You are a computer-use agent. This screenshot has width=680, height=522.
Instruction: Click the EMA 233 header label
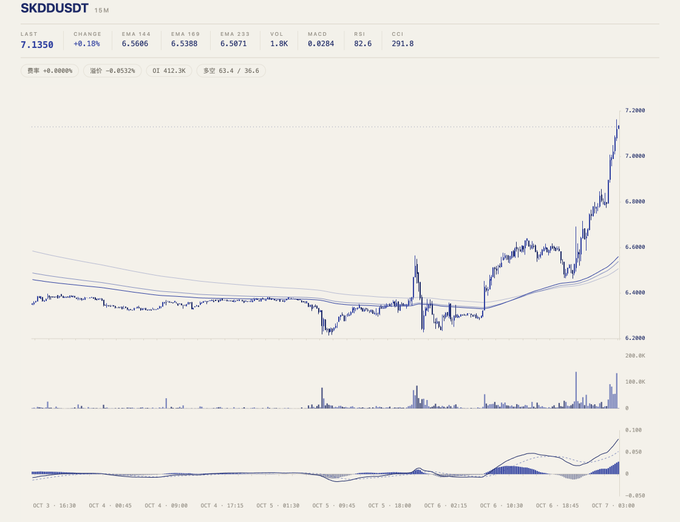coord(235,34)
